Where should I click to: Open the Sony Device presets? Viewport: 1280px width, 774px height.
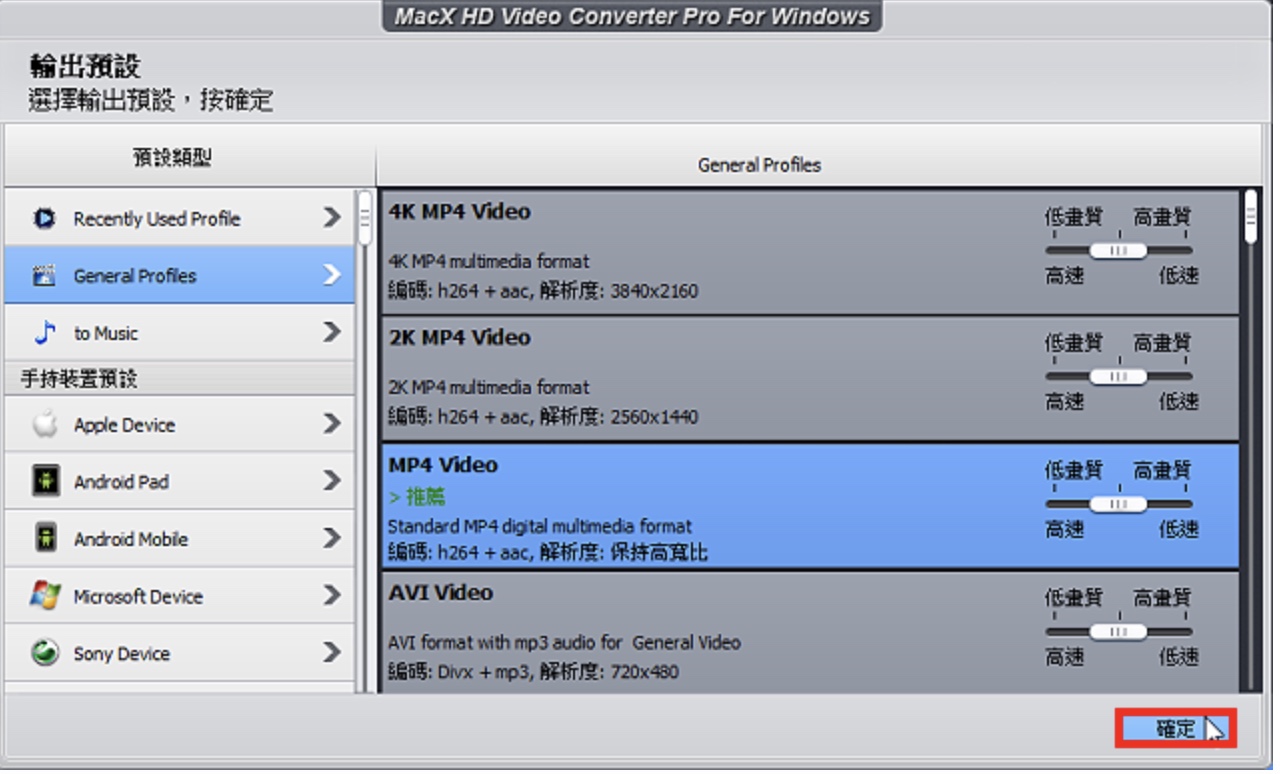179,653
